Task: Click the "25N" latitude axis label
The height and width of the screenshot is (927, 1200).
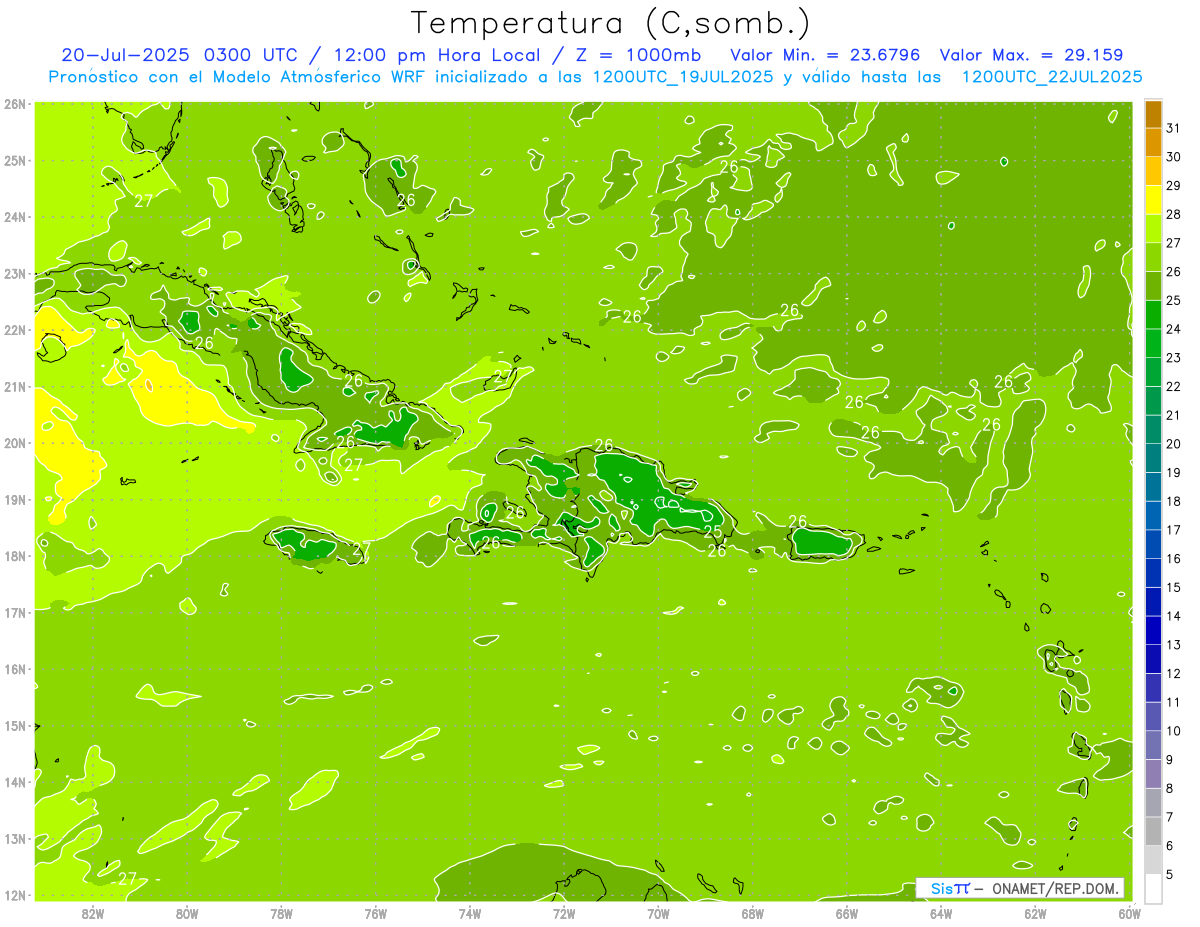Action: tap(15, 160)
